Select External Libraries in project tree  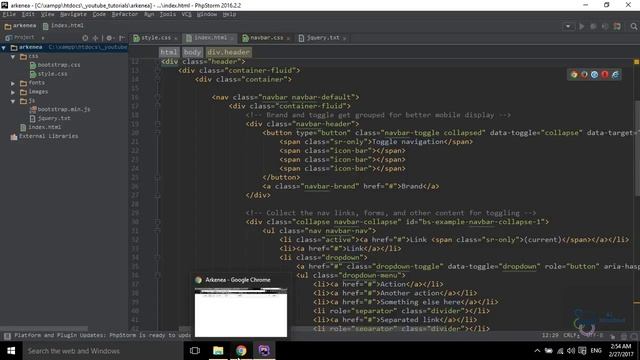click(44, 136)
